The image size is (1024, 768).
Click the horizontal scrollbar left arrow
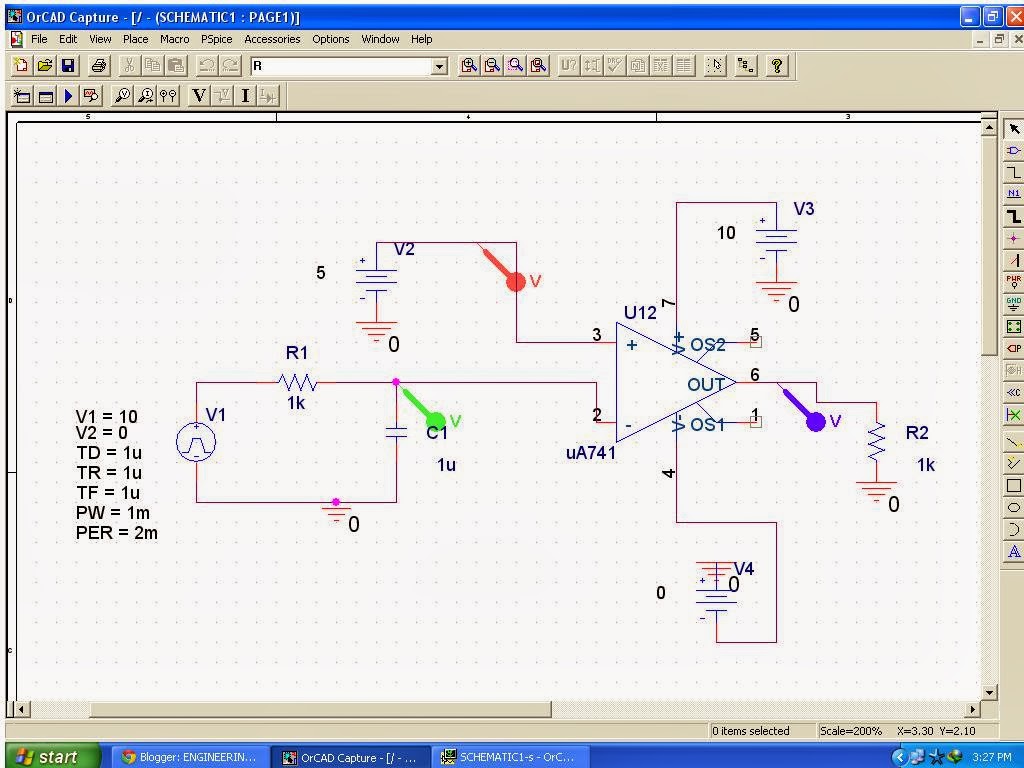click(22, 709)
